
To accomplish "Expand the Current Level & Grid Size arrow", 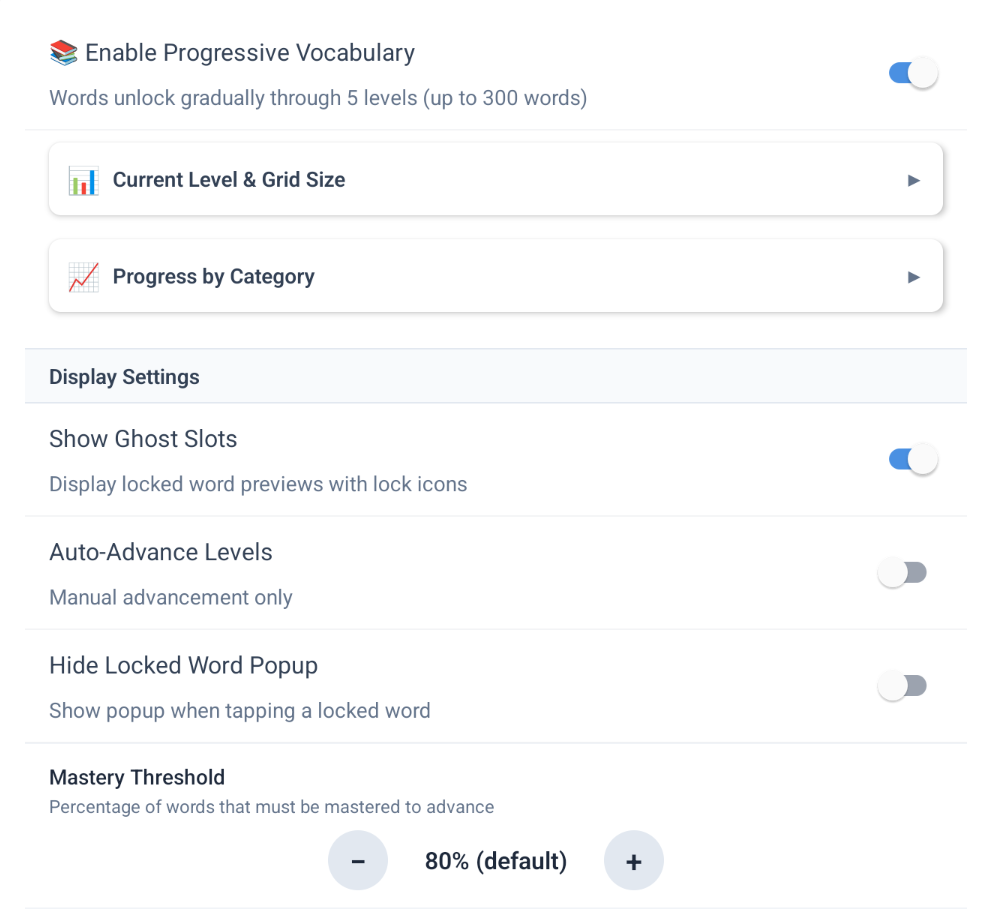I will tap(913, 181).
